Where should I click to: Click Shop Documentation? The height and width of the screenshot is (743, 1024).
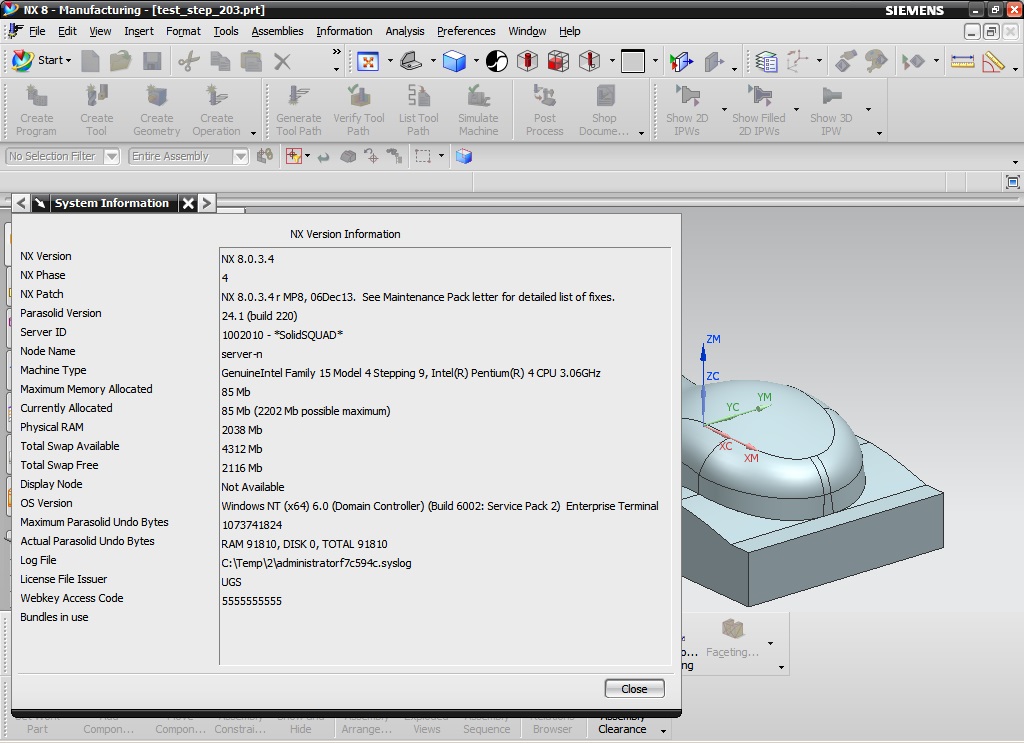pyautogui.click(x=604, y=110)
